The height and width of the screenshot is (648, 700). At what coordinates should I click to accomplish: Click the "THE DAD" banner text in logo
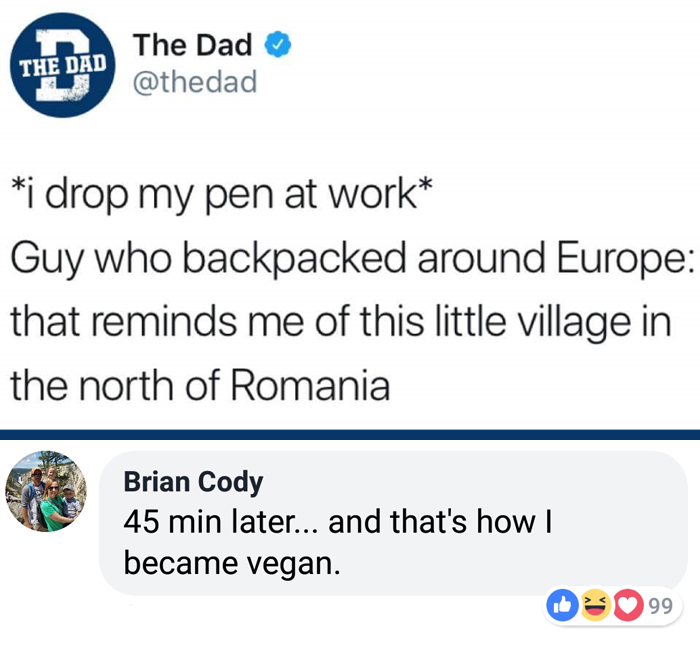[x=62, y=65]
